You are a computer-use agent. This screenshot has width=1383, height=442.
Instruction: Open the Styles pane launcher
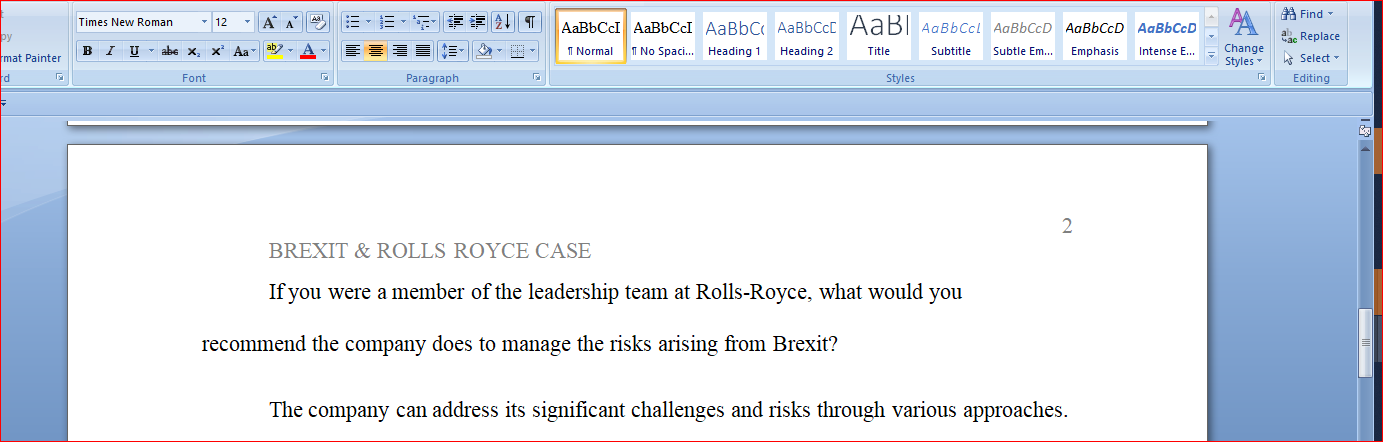coord(1261,77)
